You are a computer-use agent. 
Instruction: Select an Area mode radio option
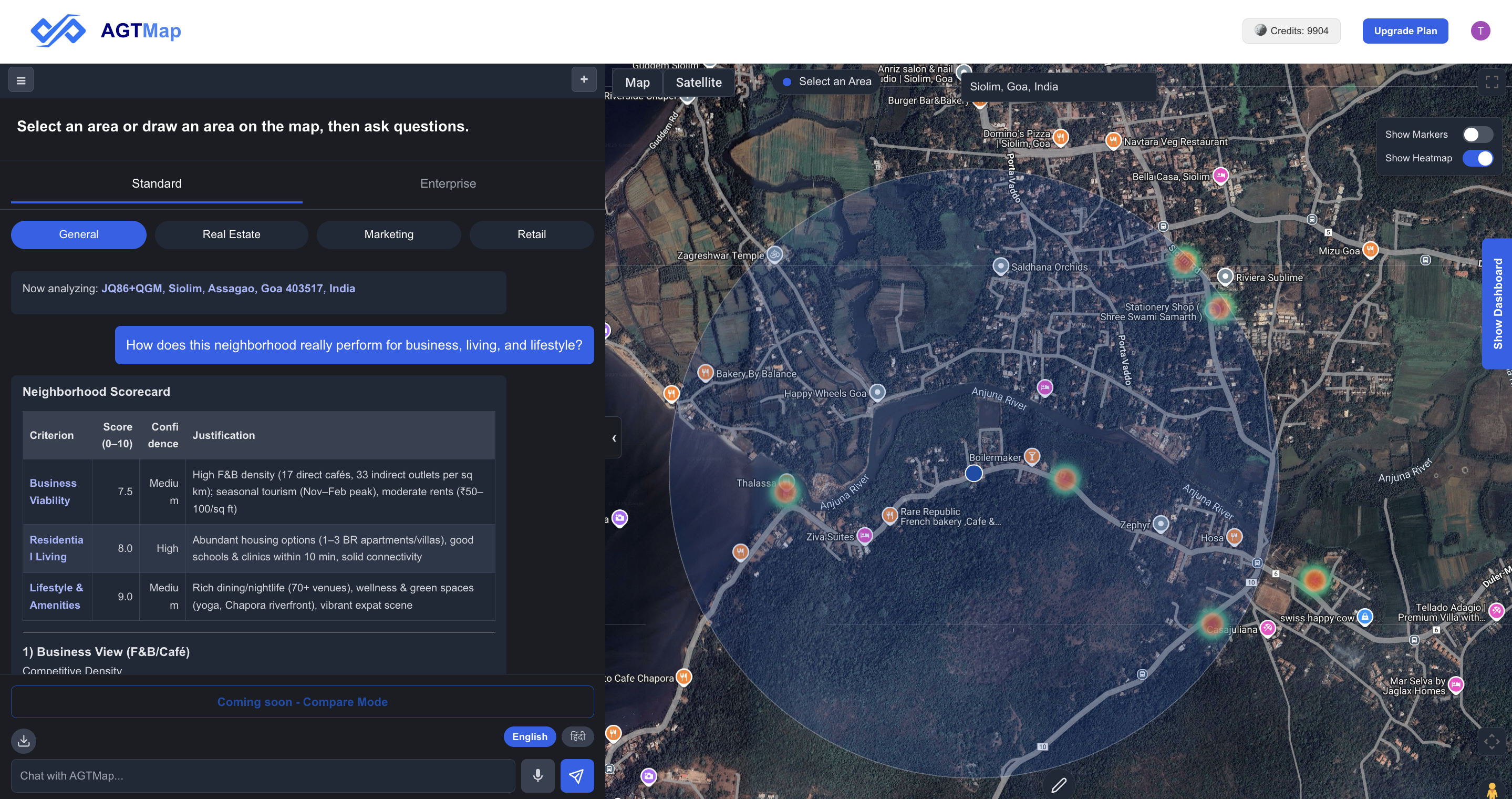click(x=787, y=81)
